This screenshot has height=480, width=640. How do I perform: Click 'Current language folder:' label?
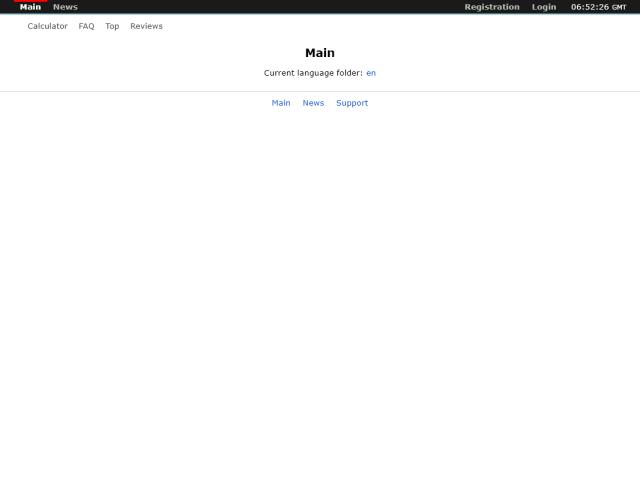pos(313,73)
